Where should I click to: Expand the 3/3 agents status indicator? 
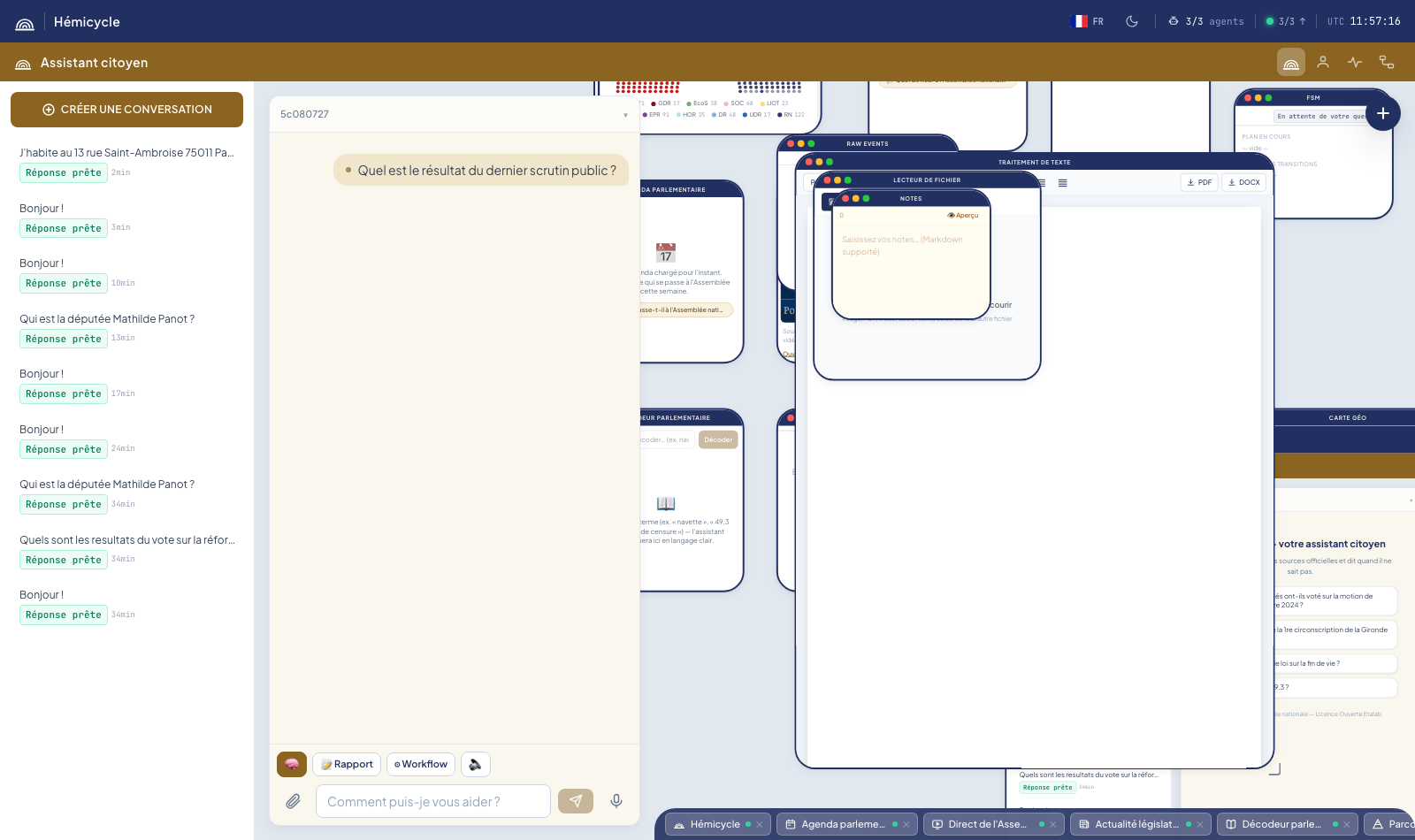[x=1206, y=21]
